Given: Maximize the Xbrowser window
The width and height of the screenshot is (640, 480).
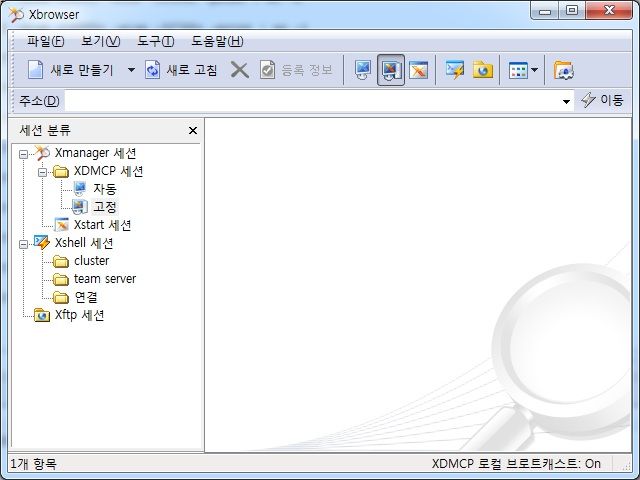Looking at the screenshot, I should 572,11.
